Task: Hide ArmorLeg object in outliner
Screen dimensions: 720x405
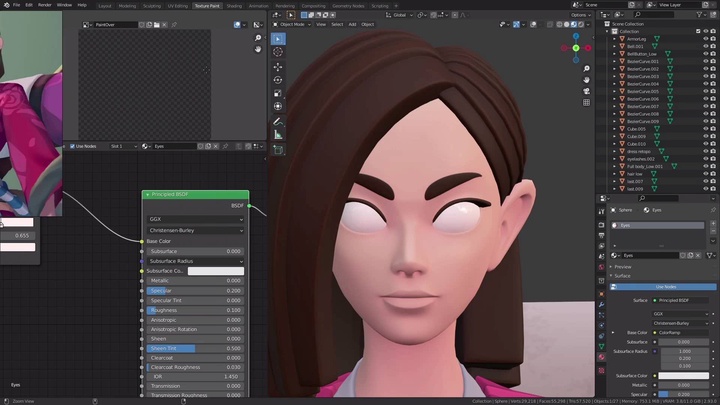Action: click(x=706, y=39)
